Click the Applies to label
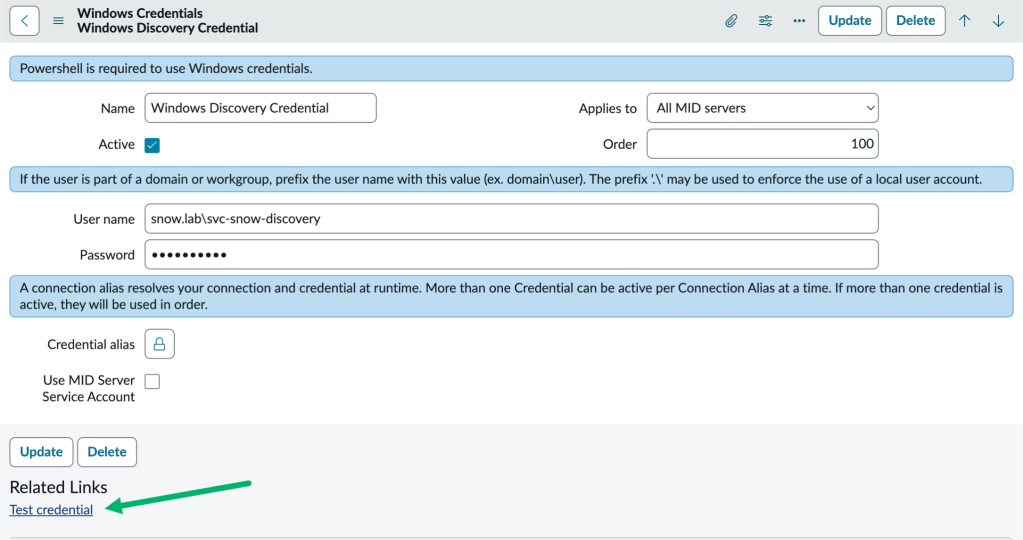The width and height of the screenshot is (1023, 540). click(x=607, y=109)
